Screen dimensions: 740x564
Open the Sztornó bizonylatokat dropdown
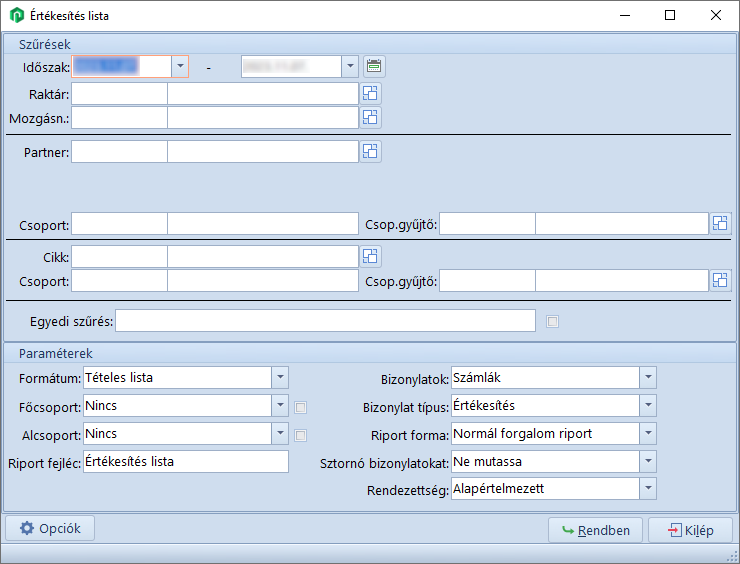pyautogui.click(x=648, y=462)
